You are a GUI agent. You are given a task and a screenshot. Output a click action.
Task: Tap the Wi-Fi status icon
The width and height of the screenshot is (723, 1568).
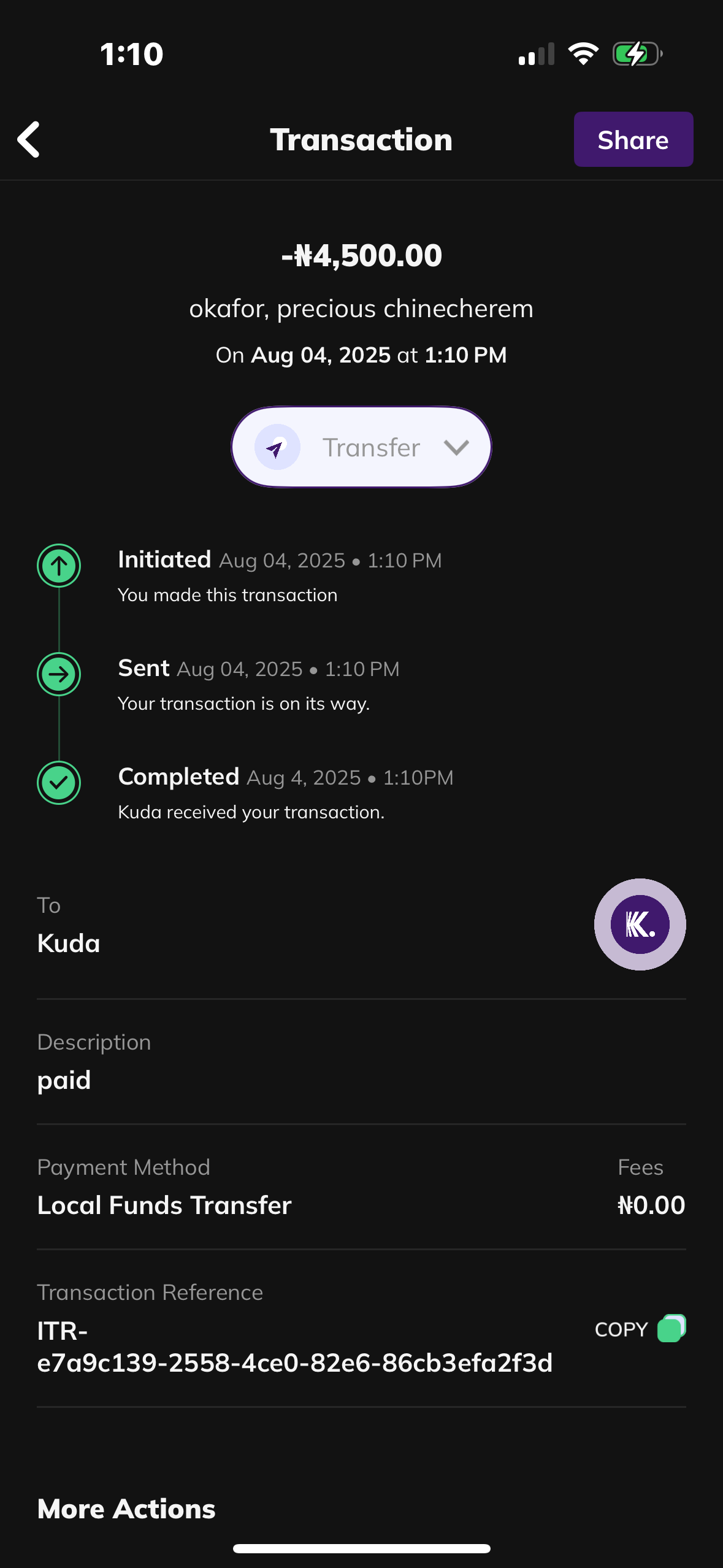pos(583,54)
